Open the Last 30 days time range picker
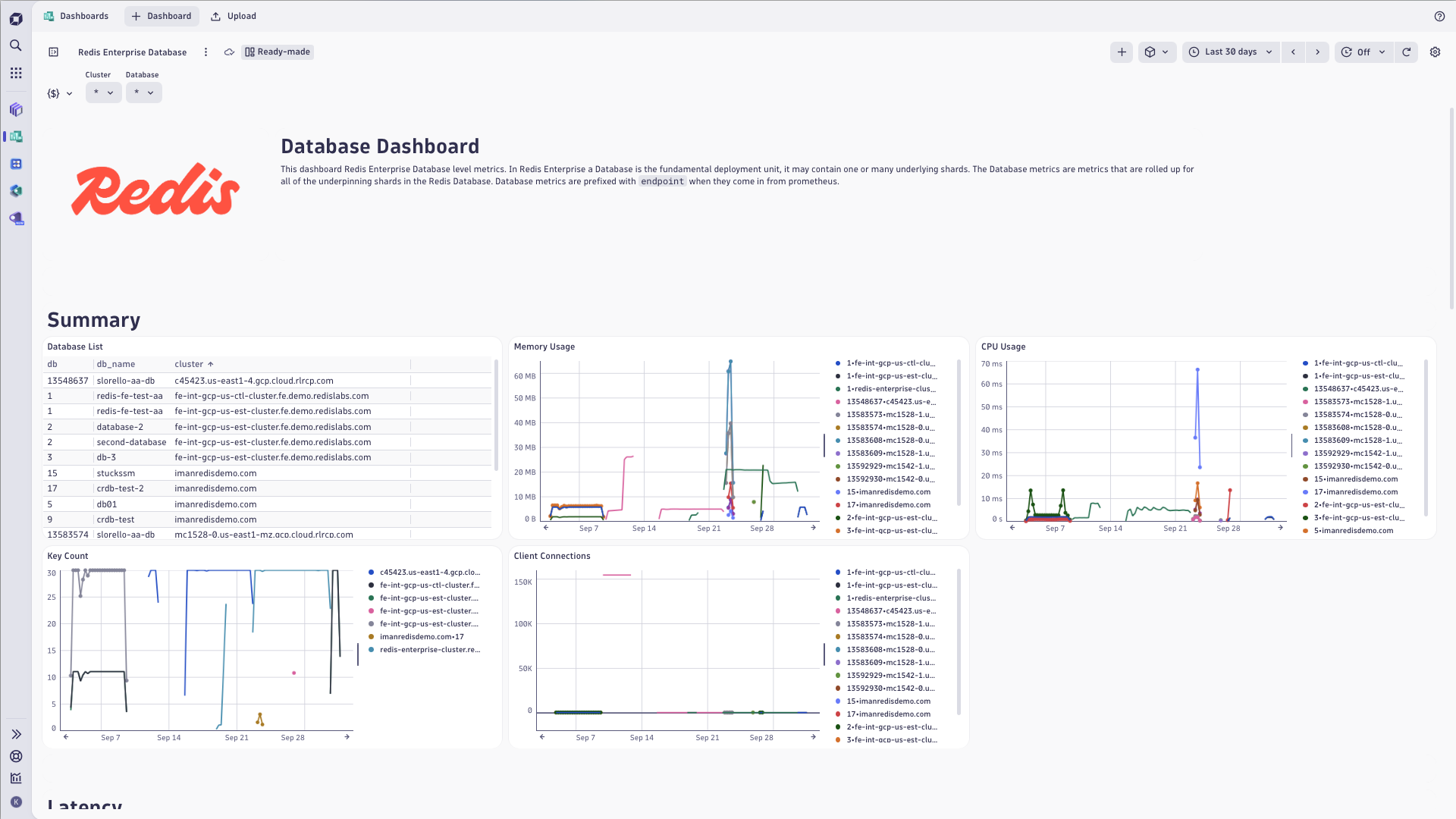The height and width of the screenshot is (819, 1456). (1230, 52)
